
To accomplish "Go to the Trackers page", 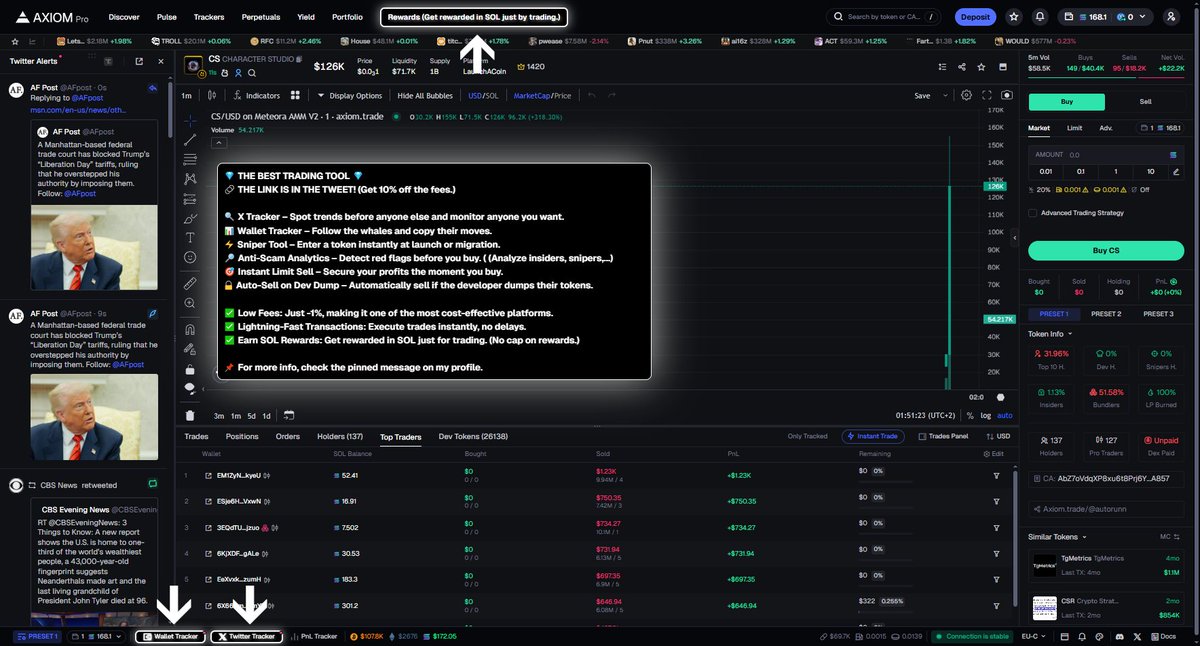I will click(209, 17).
